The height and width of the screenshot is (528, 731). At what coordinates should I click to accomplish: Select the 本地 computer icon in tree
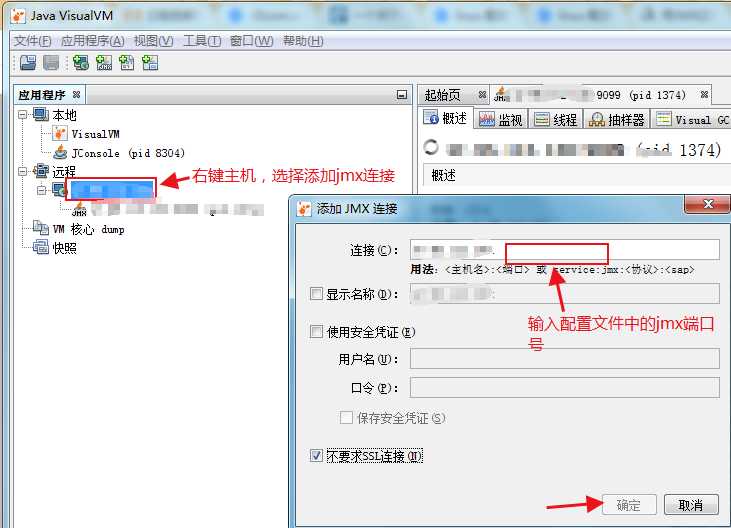[x=41, y=114]
